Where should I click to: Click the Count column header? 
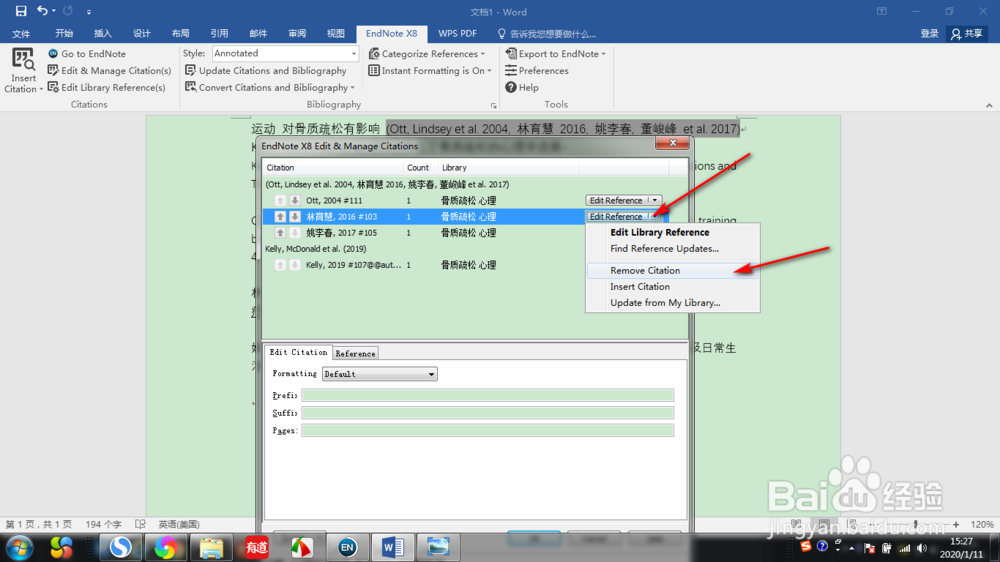pos(418,168)
